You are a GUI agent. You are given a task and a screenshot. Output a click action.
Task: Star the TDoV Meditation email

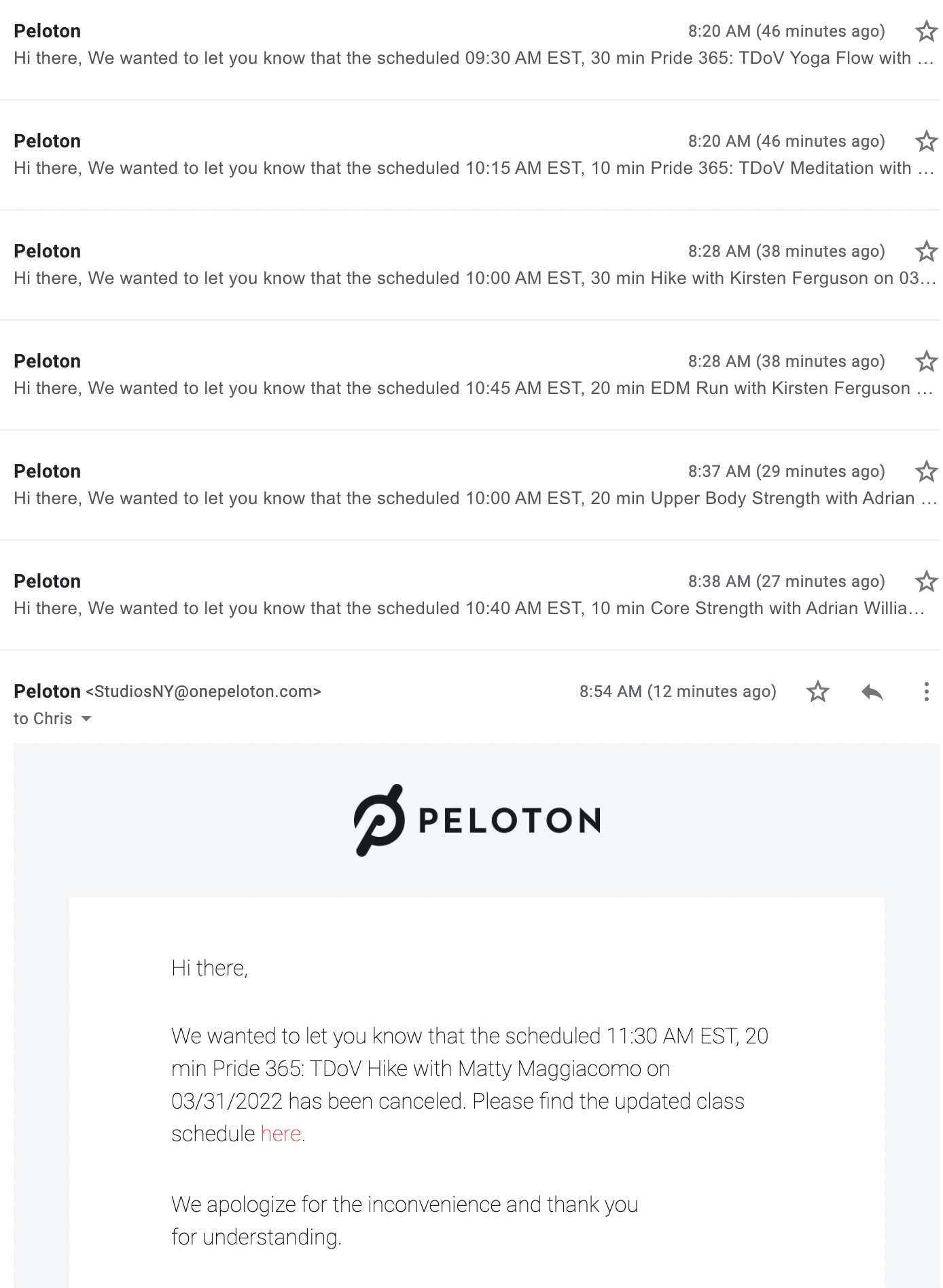(x=926, y=141)
